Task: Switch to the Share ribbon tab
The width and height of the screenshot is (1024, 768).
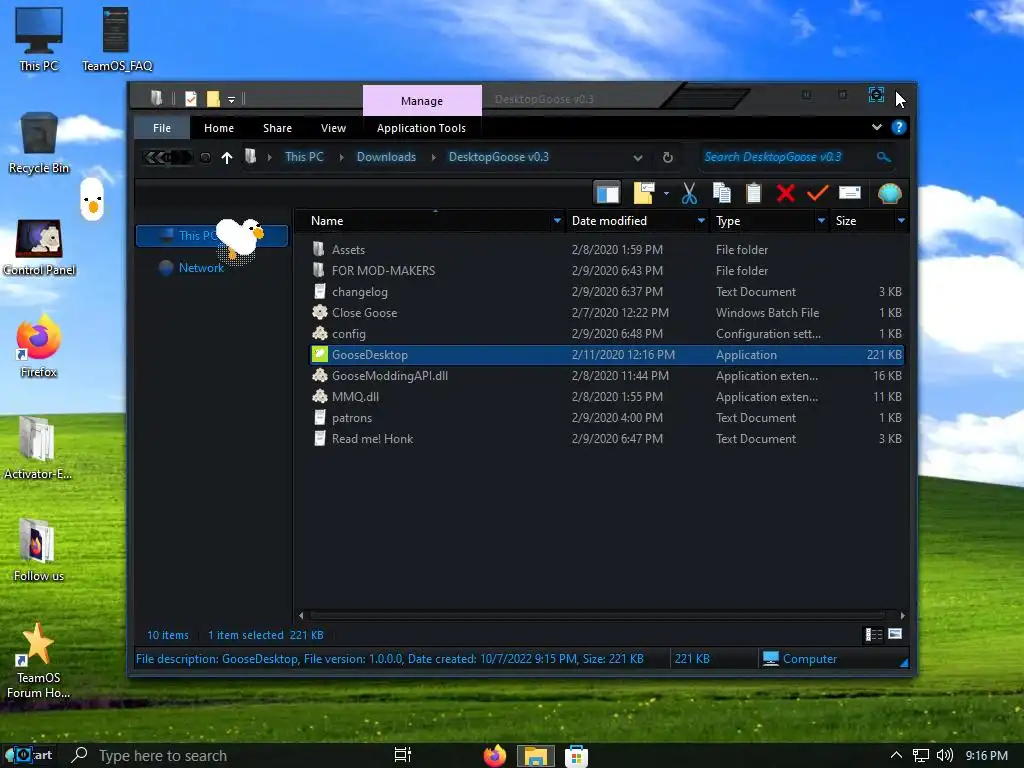Action: [x=278, y=128]
